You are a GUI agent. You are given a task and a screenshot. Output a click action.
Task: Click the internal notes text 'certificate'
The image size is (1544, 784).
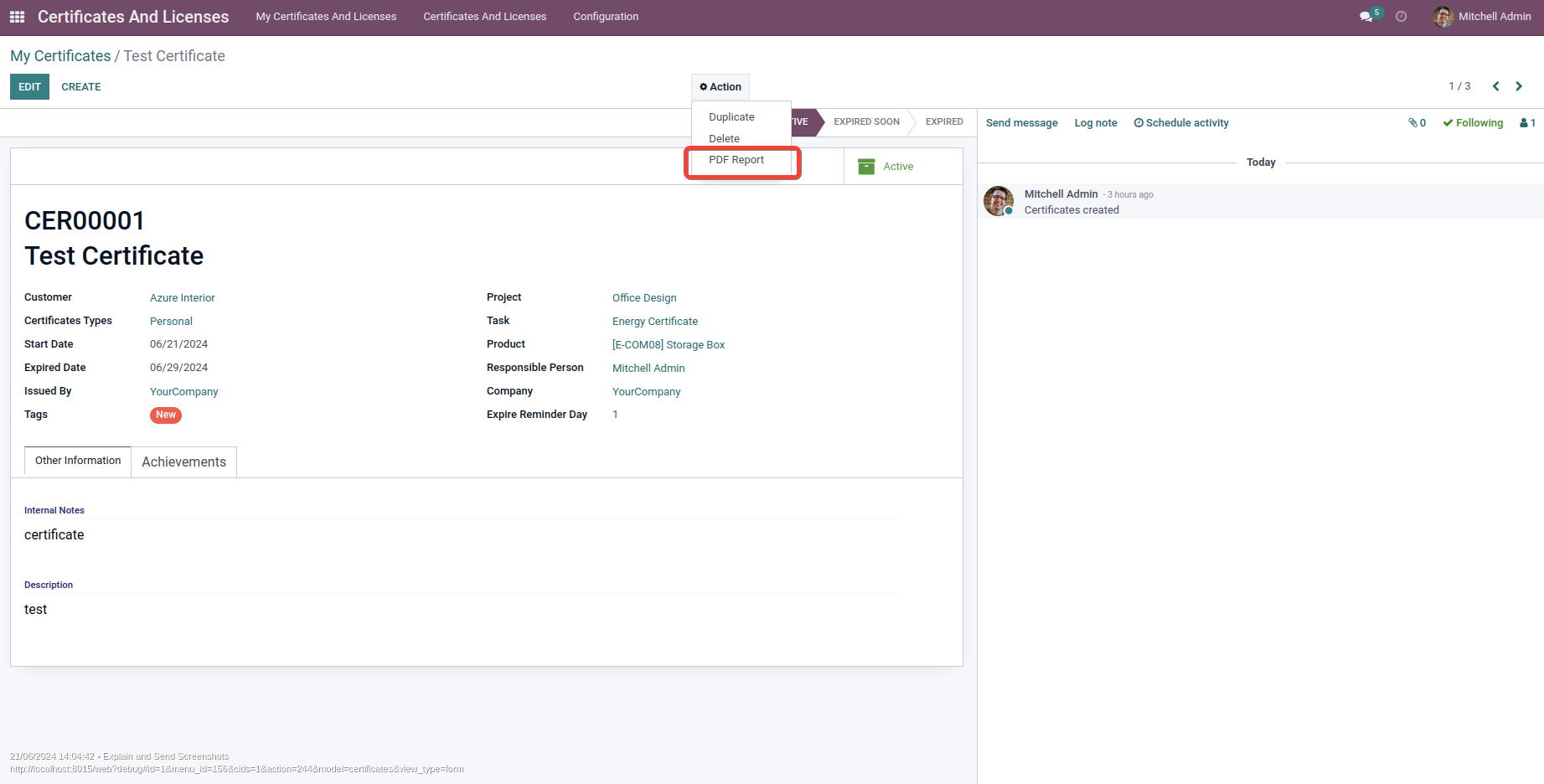54,535
